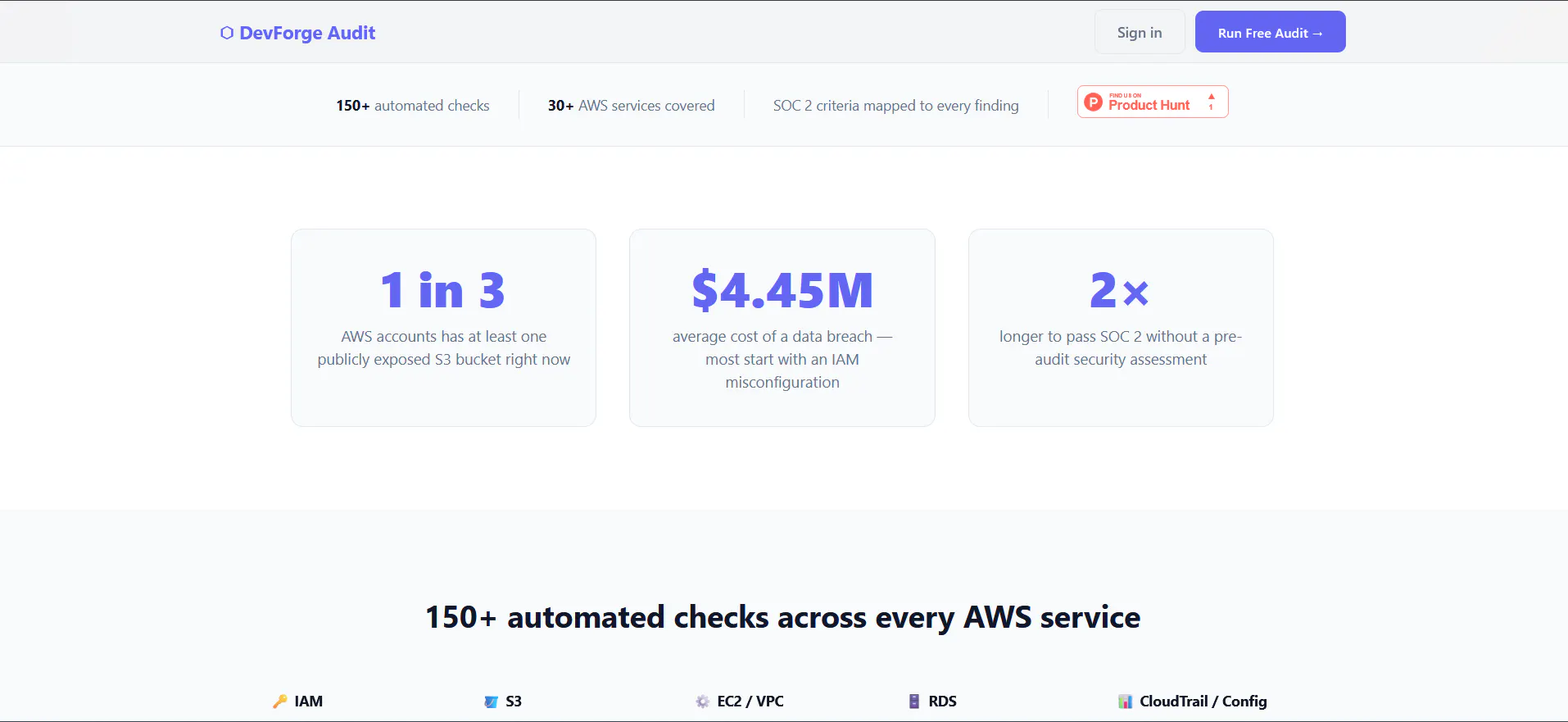Click the gear icon beside EC2 / VPC
Image resolution: width=1568 pixels, height=722 pixels.
click(702, 702)
